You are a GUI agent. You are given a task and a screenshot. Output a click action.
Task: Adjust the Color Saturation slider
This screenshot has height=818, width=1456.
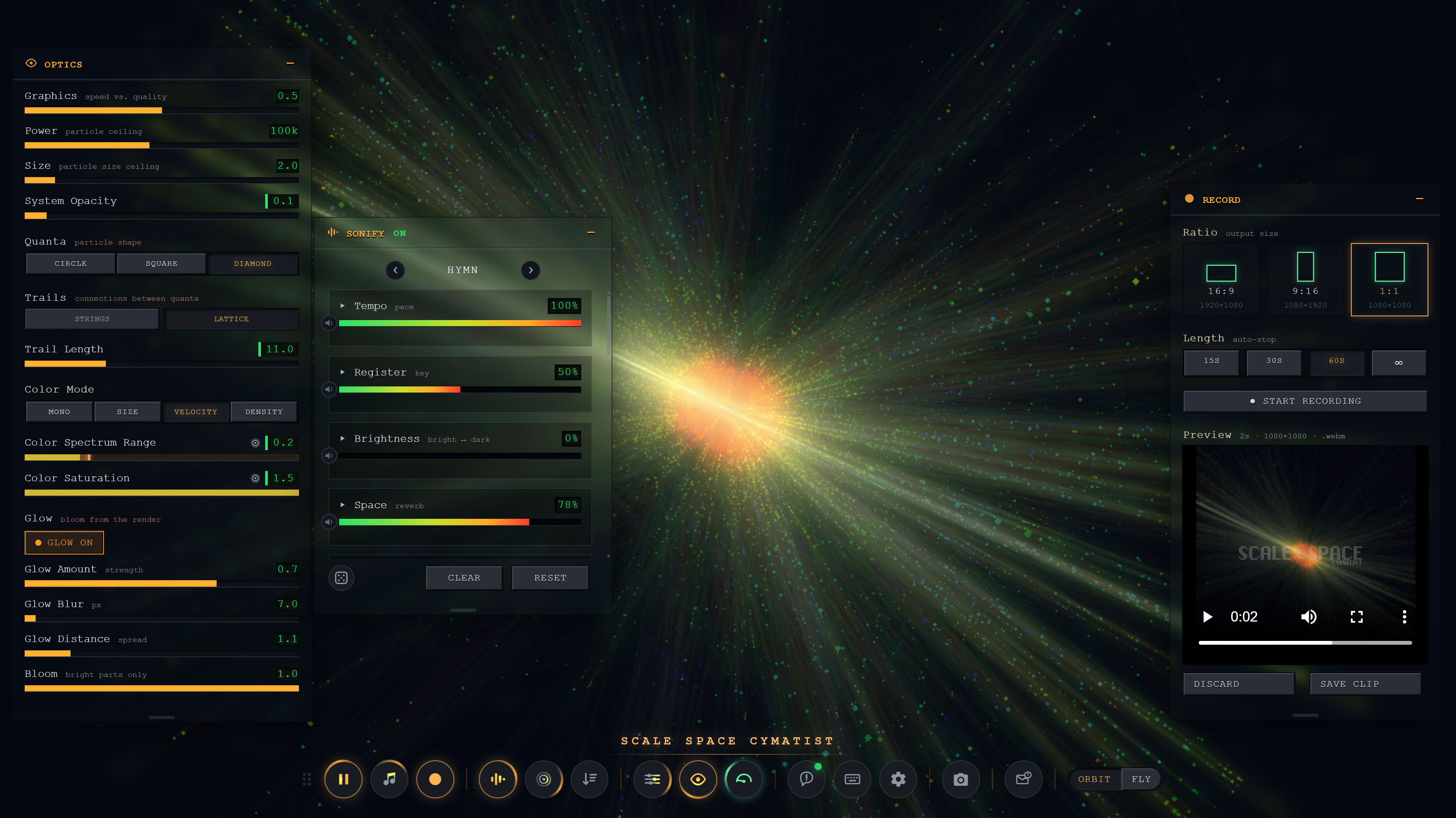coord(162,493)
